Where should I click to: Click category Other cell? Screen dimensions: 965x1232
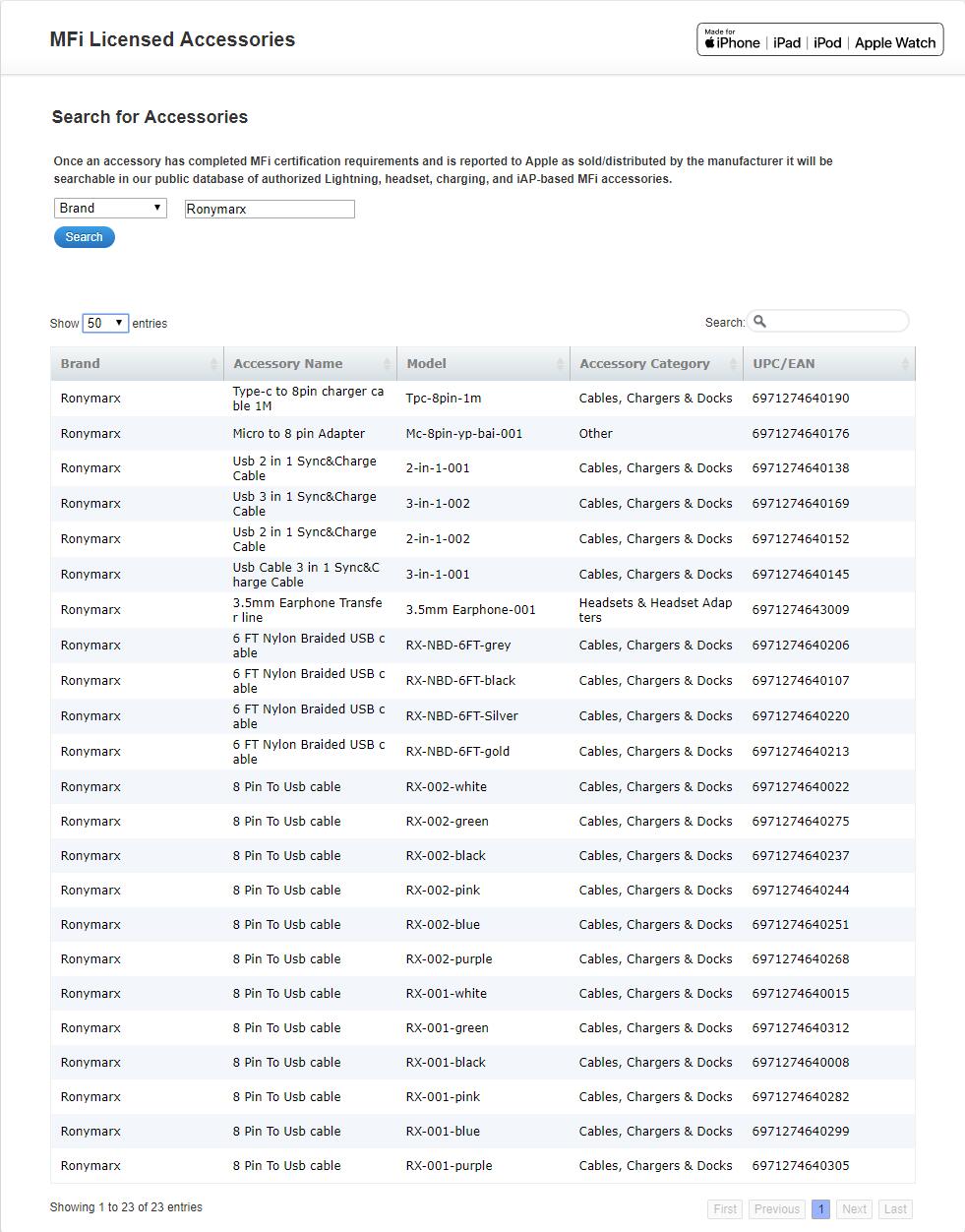pos(595,434)
